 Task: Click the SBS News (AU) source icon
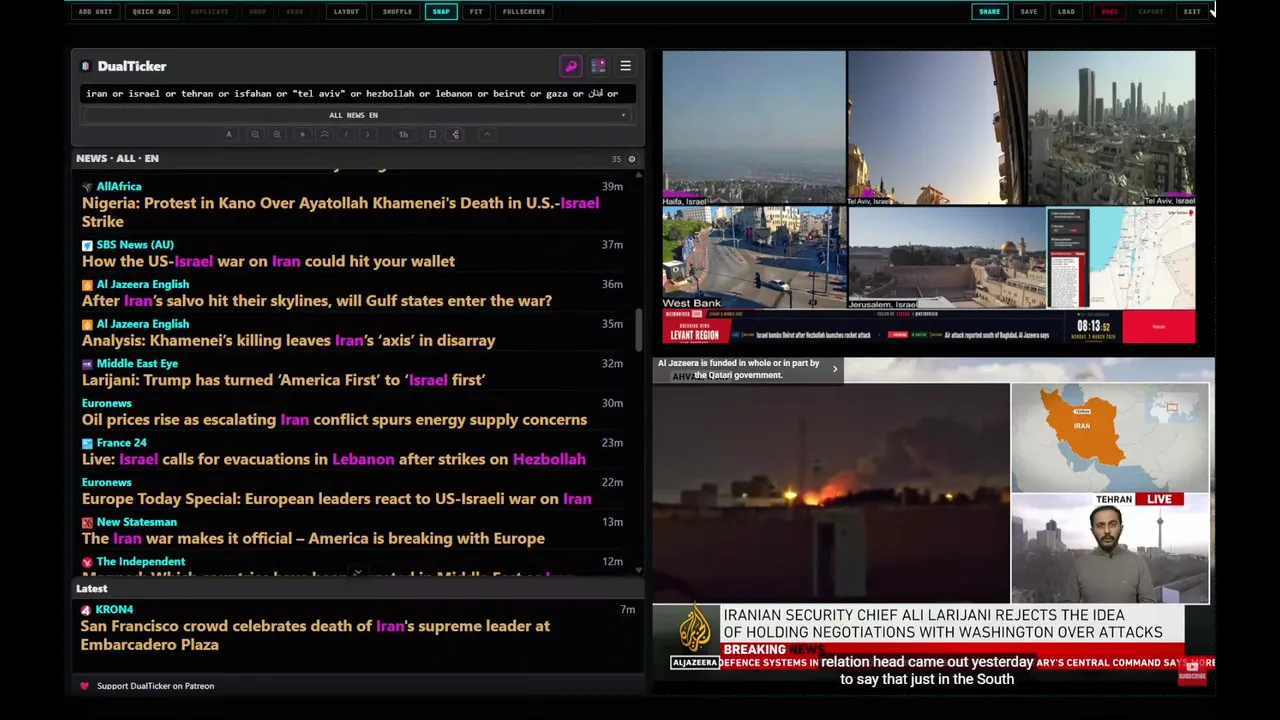pos(87,245)
